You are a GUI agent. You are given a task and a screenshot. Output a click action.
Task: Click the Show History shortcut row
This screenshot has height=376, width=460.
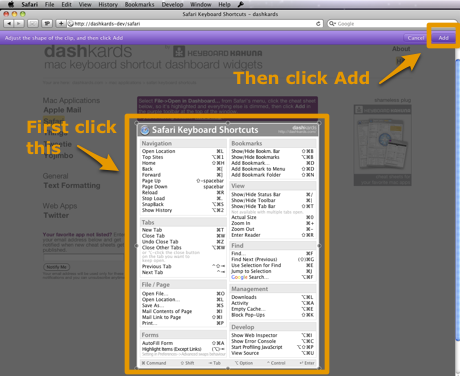coord(183,210)
